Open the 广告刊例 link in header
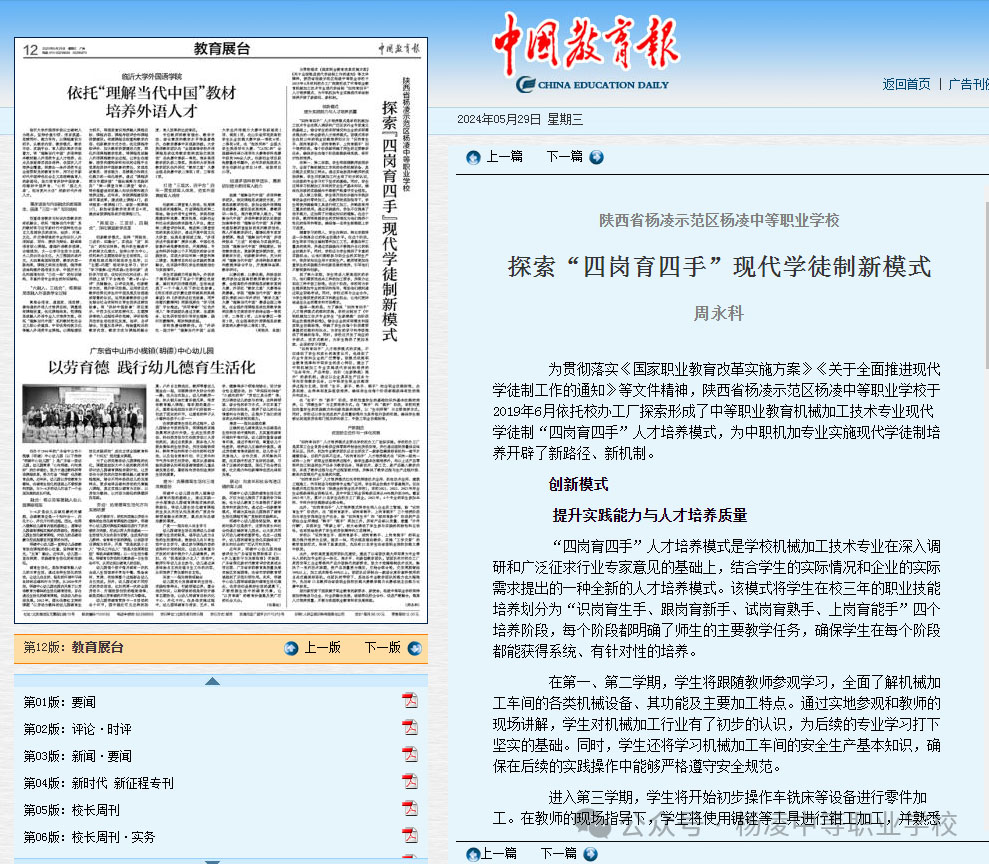This screenshot has width=989, height=864. [967, 84]
